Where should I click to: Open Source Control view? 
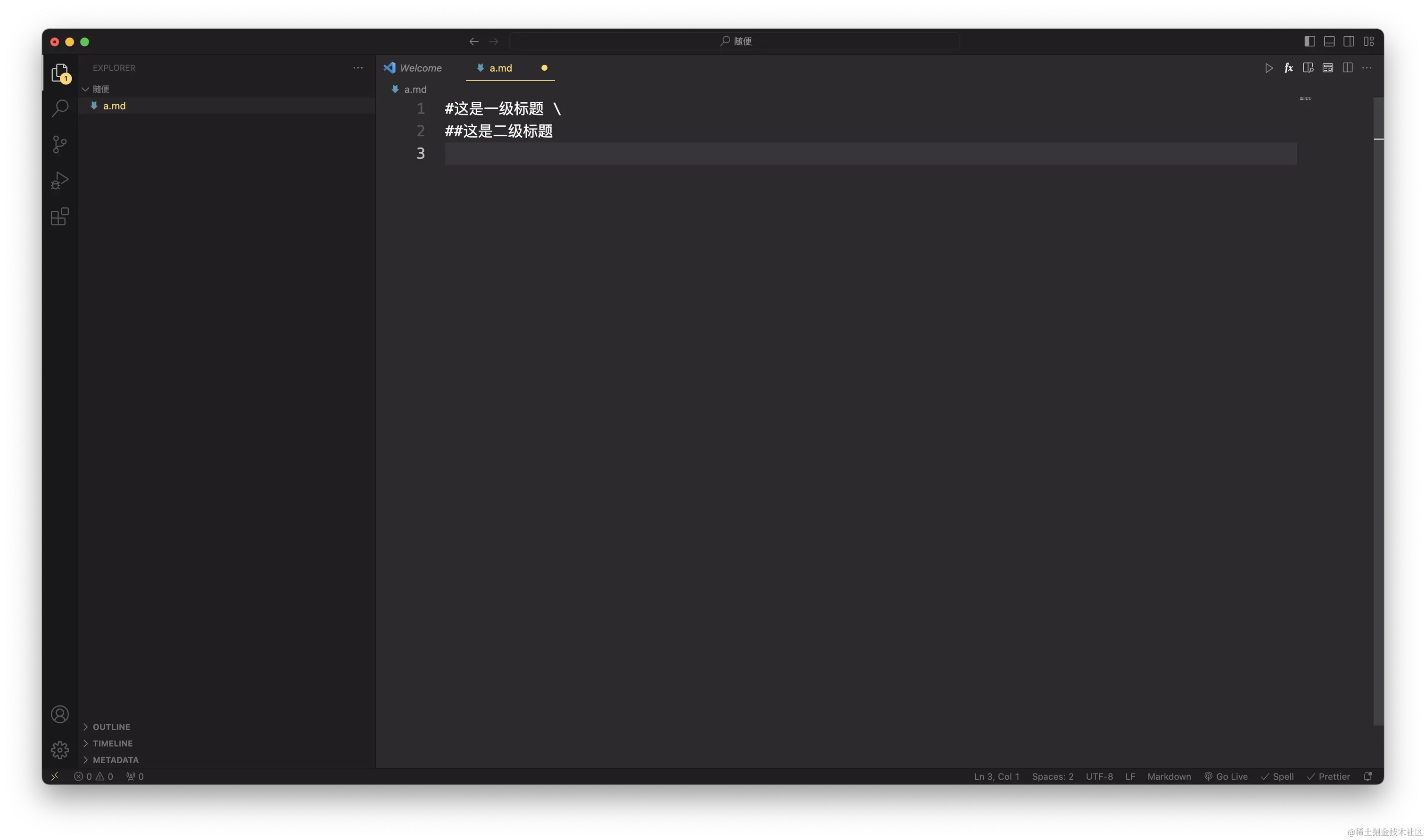click(x=59, y=144)
